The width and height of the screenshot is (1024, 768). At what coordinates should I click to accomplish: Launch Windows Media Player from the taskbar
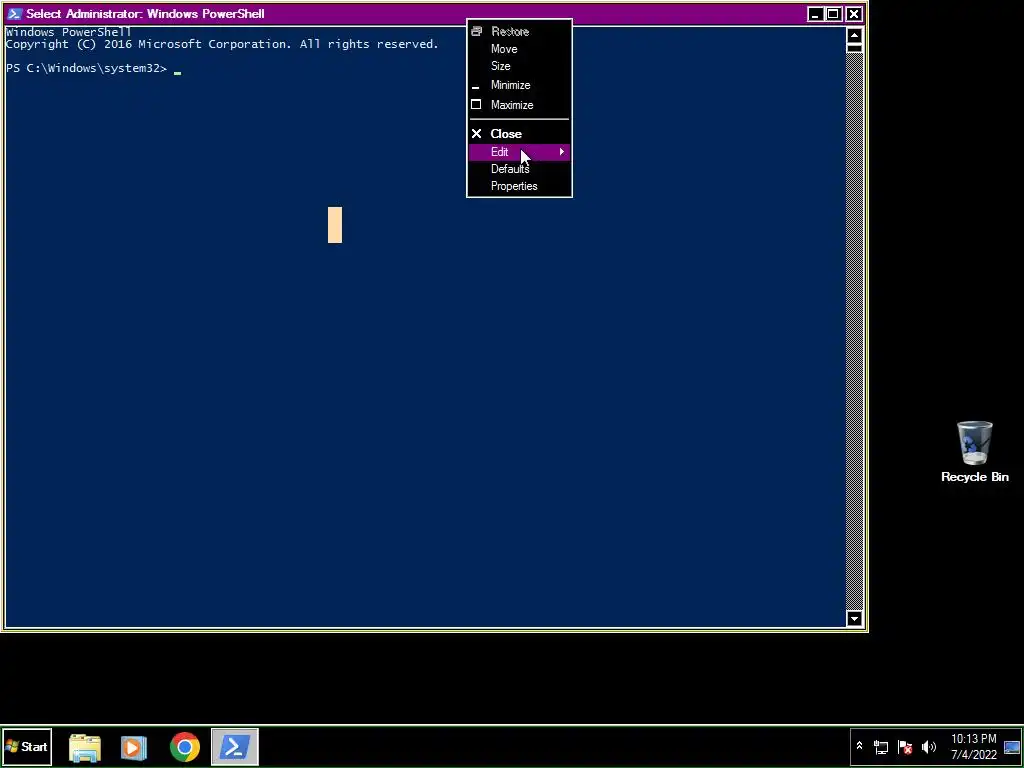pyautogui.click(x=134, y=747)
